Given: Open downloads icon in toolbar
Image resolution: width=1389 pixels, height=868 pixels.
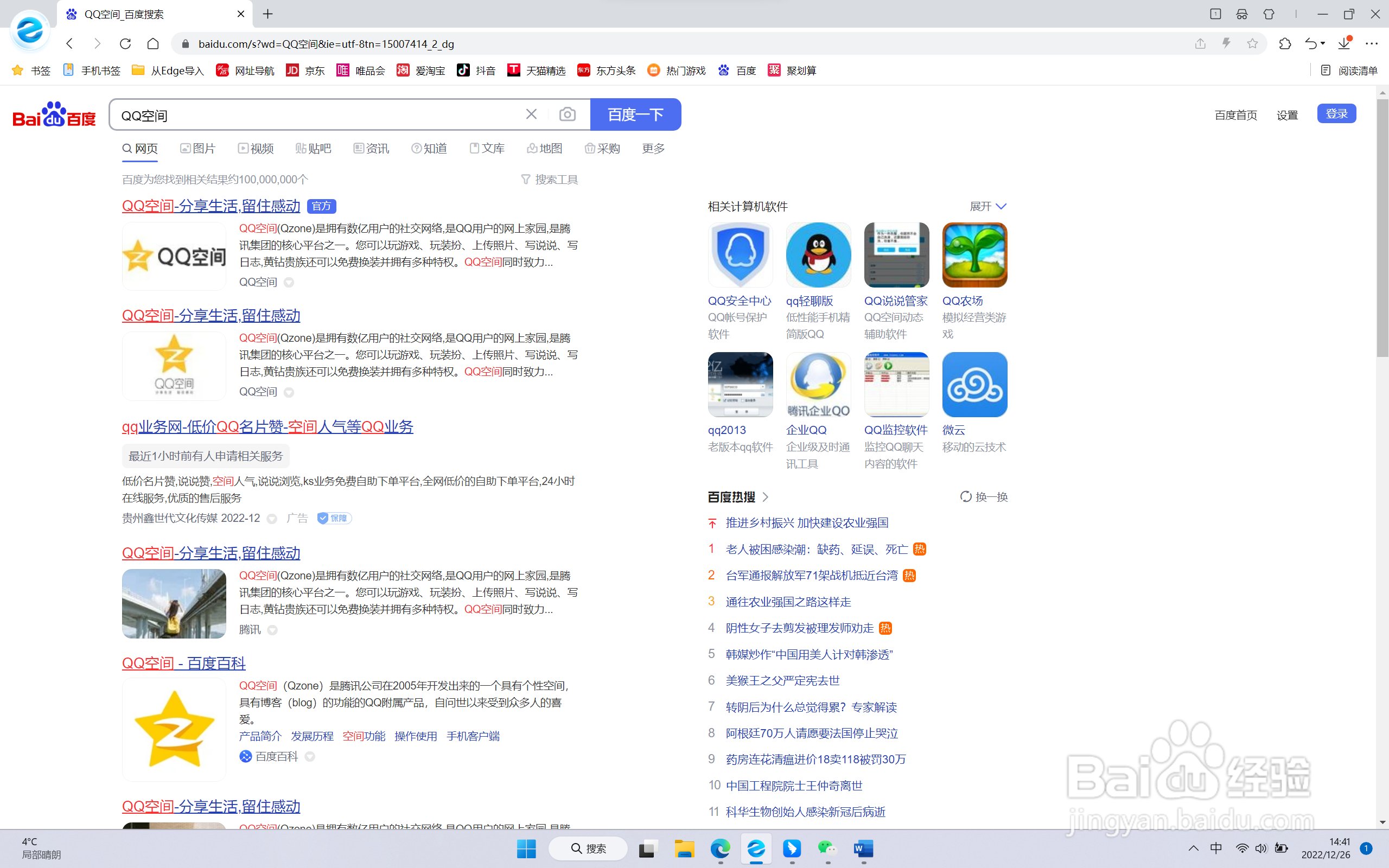Looking at the screenshot, I should (1343, 43).
